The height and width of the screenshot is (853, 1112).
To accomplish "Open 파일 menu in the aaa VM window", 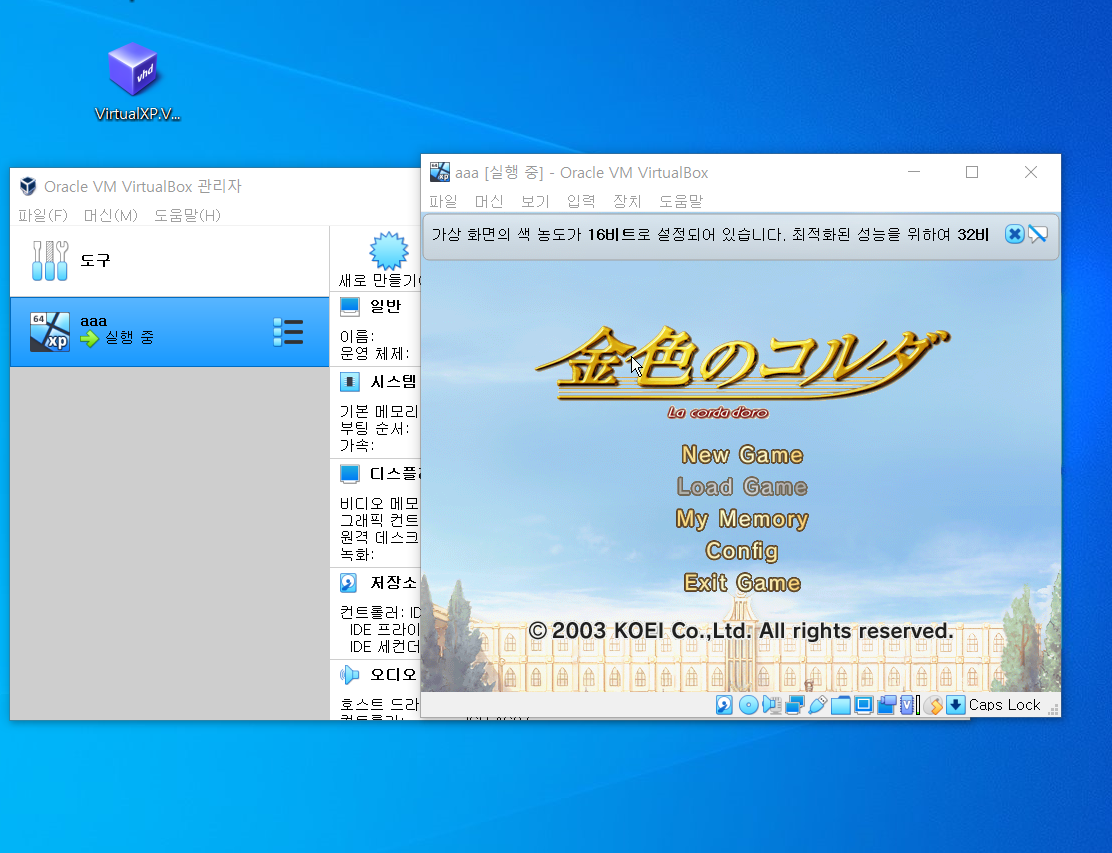I will (443, 201).
